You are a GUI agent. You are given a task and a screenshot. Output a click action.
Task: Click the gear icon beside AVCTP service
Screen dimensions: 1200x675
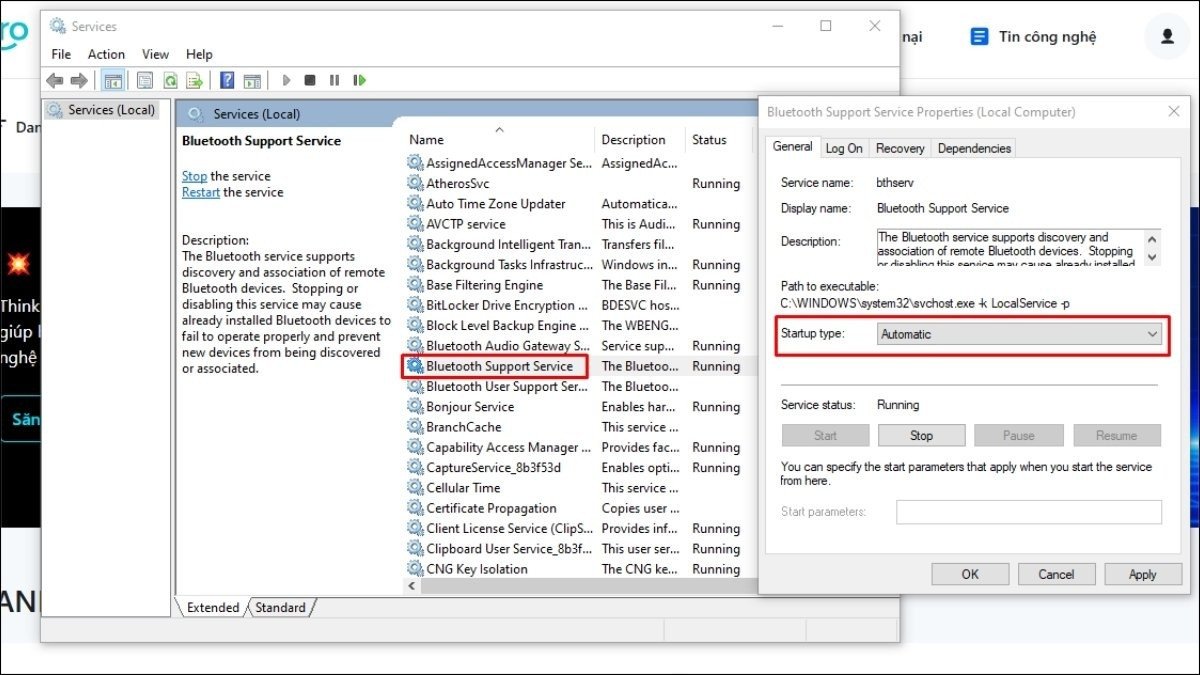tap(415, 224)
